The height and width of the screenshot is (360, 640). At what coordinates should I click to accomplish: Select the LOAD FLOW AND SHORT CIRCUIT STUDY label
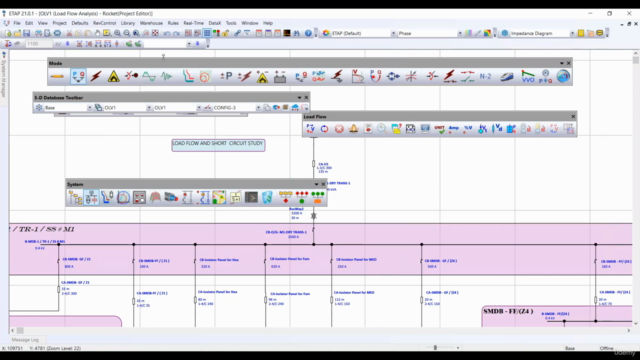(218, 144)
